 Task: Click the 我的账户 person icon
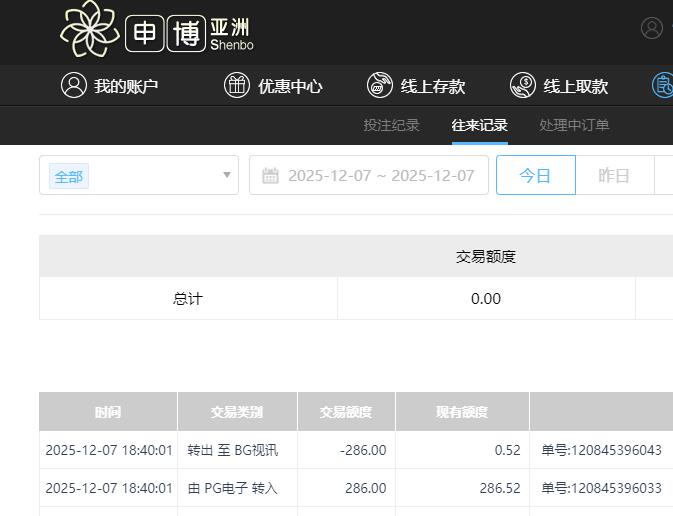pos(74,86)
